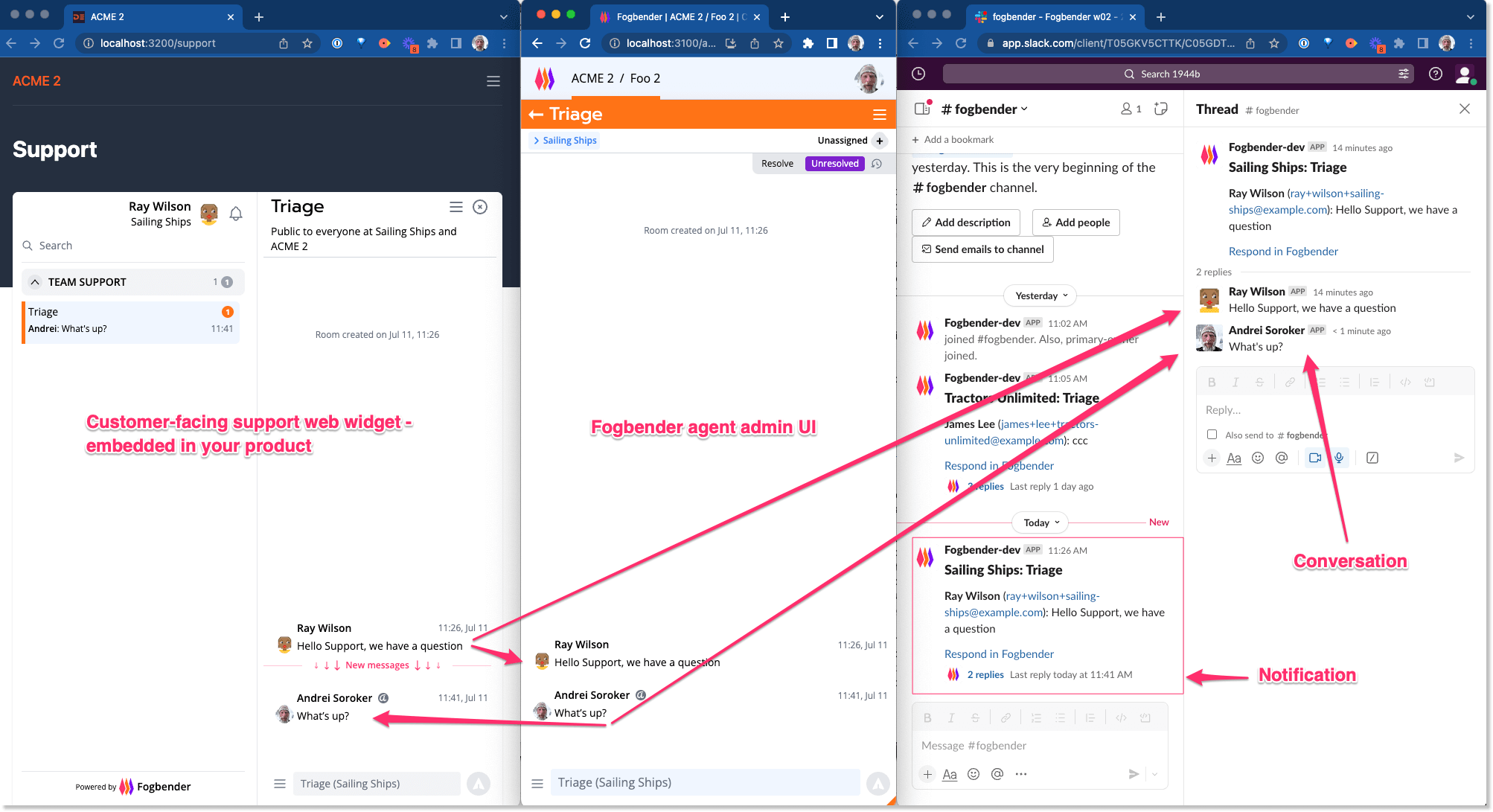Open Slack browser tab list chevron
This screenshot has width=1493, height=812.
click(1470, 16)
